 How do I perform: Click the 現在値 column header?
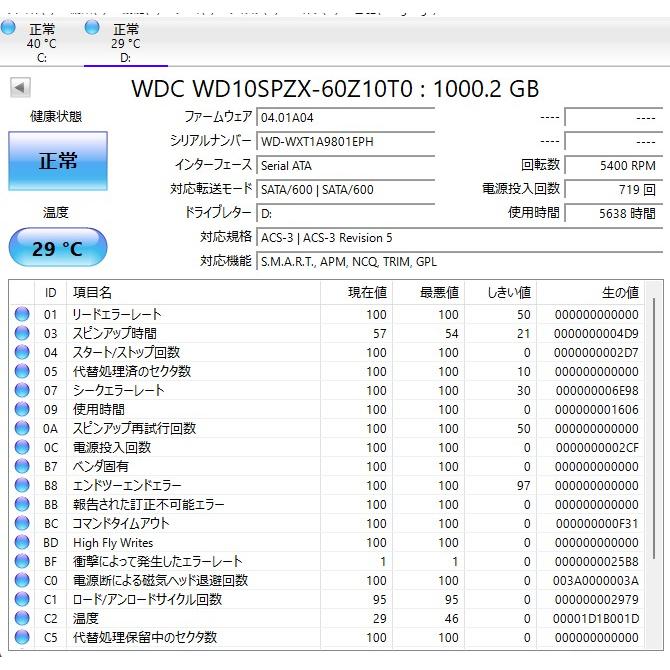point(356,293)
